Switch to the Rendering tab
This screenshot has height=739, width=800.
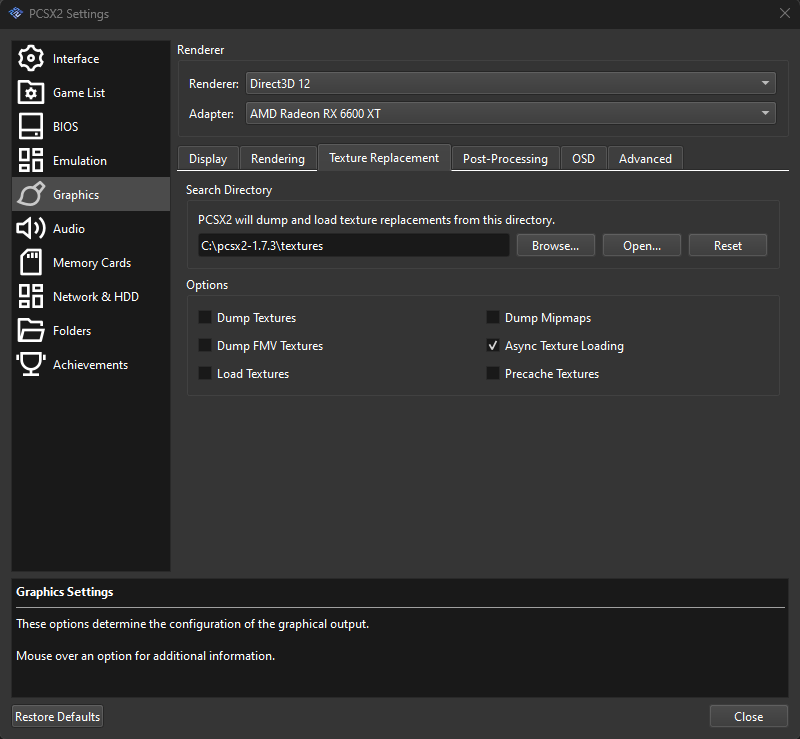278,159
